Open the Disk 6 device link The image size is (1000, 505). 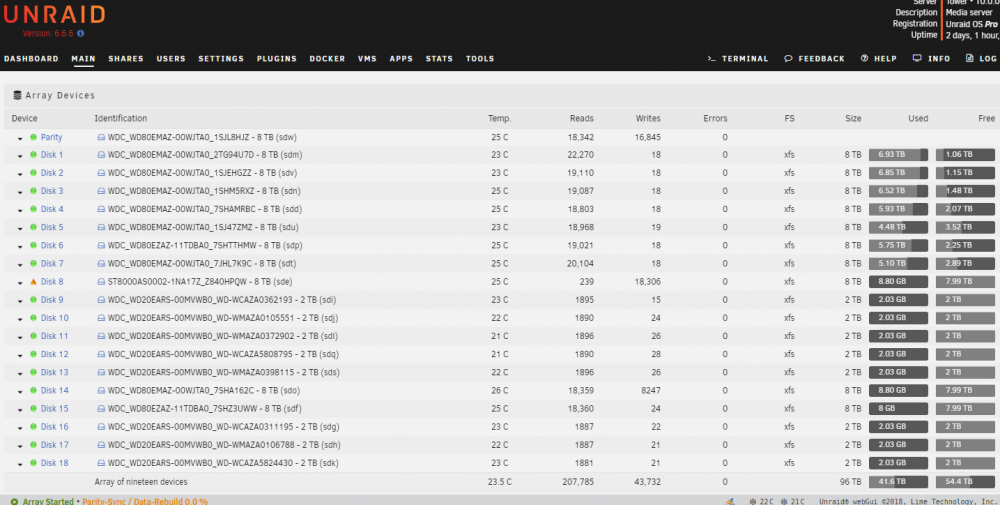coord(52,245)
